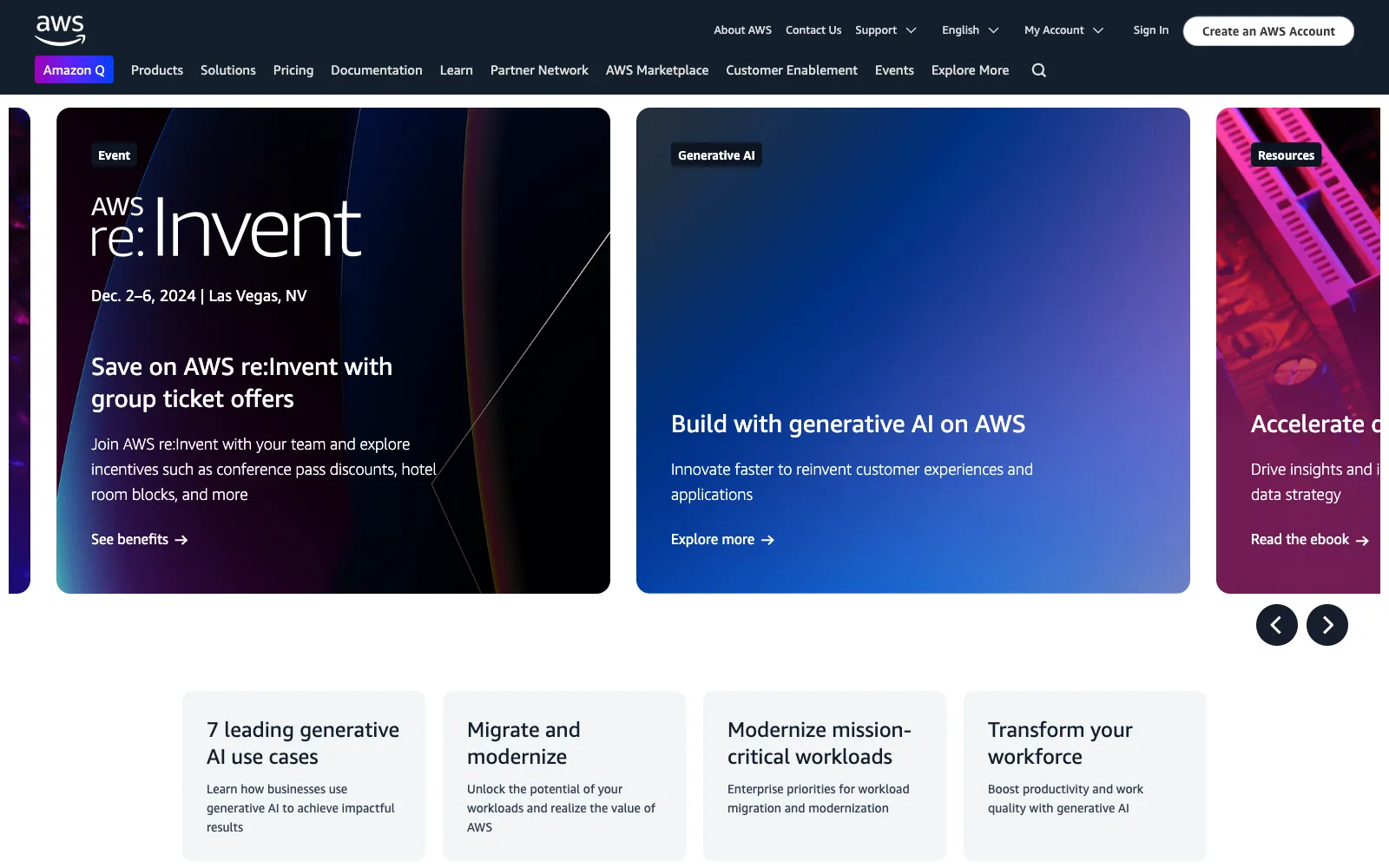Open the Resources Accelerate card

pyautogui.click(x=1298, y=351)
